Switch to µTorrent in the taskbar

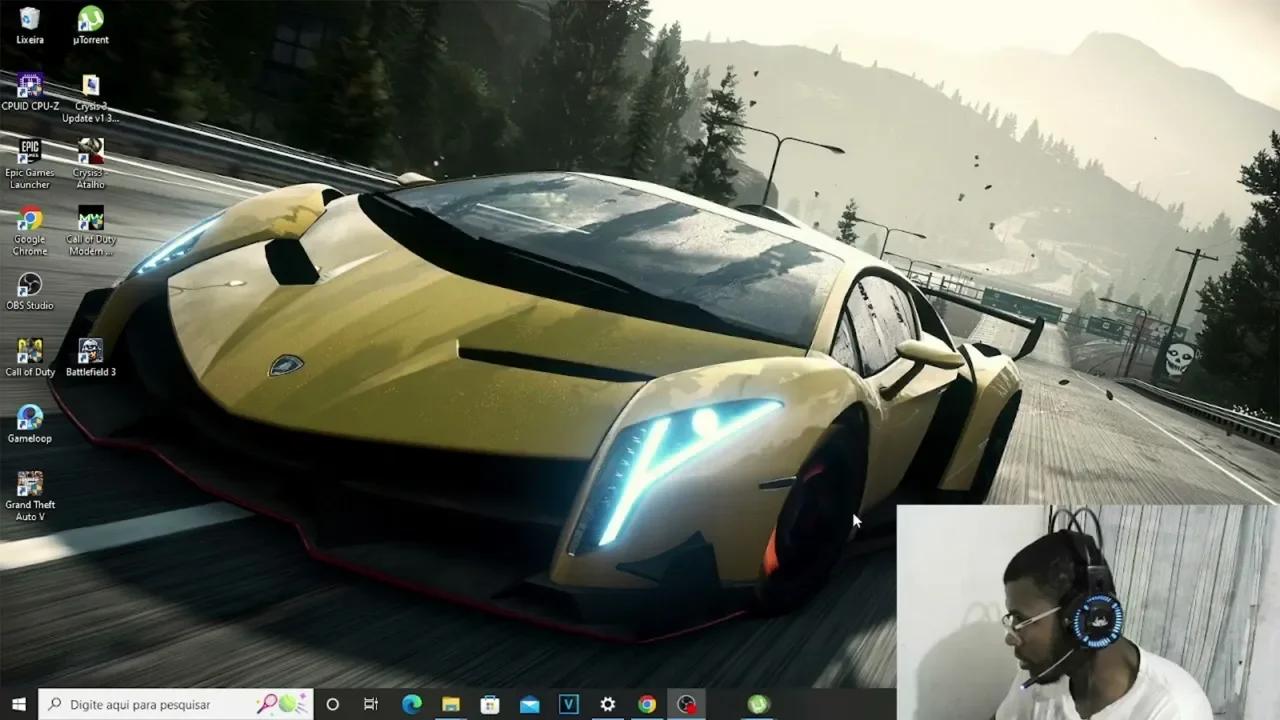click(759, 704)
